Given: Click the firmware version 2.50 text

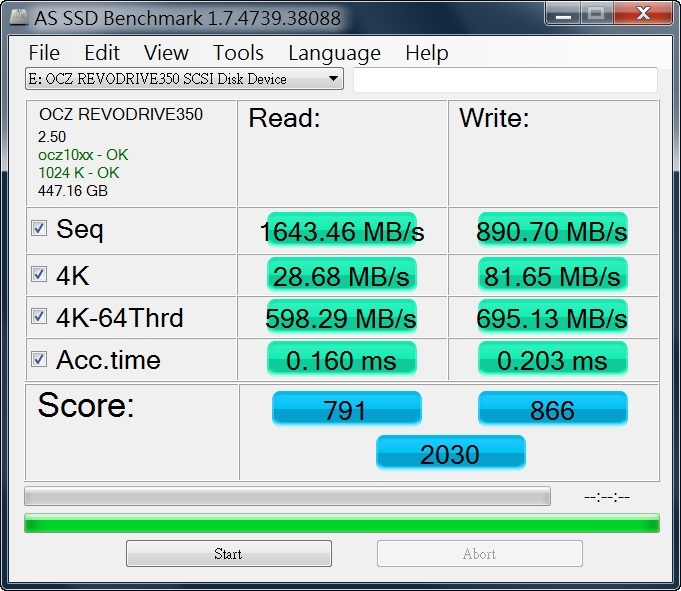Looking at the screenshot, I should coord(52,137).
